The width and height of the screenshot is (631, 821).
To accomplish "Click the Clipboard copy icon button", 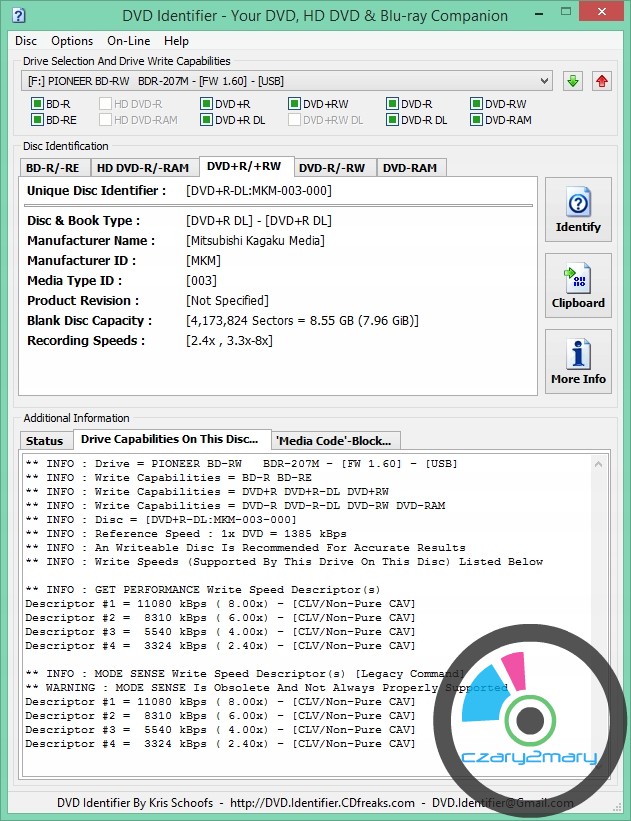I will point(578,286).
